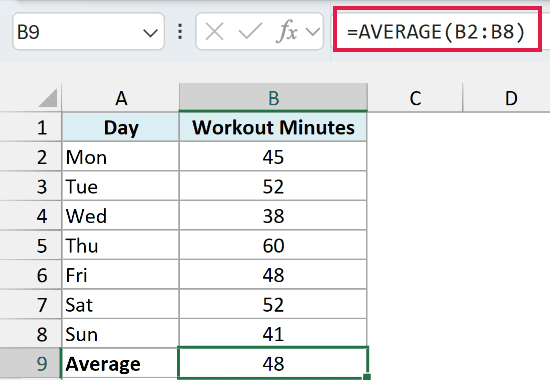Select column B header
550x380 pixels.
pos(273,98)
